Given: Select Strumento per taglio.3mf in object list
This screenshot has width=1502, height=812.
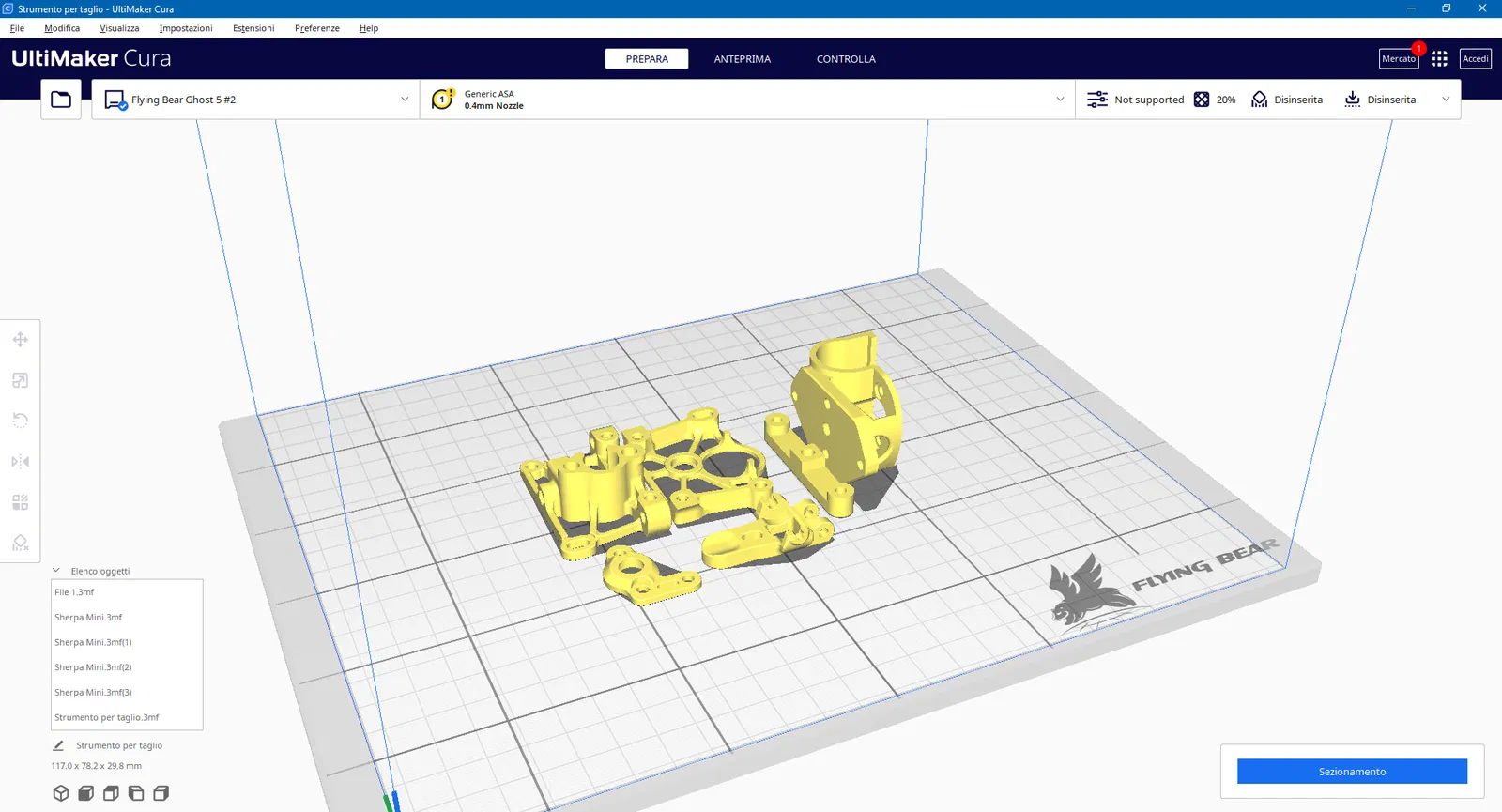Looking at the screenshot, I should 127,717.
